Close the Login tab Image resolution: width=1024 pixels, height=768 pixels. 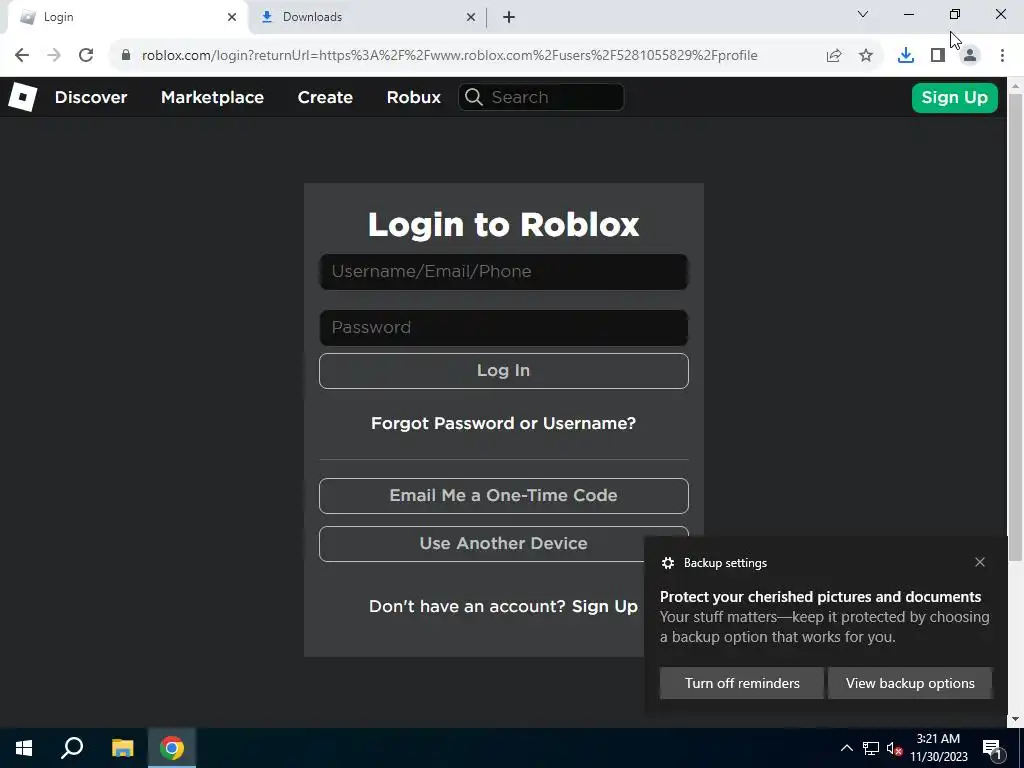click(x=232, y=17)
